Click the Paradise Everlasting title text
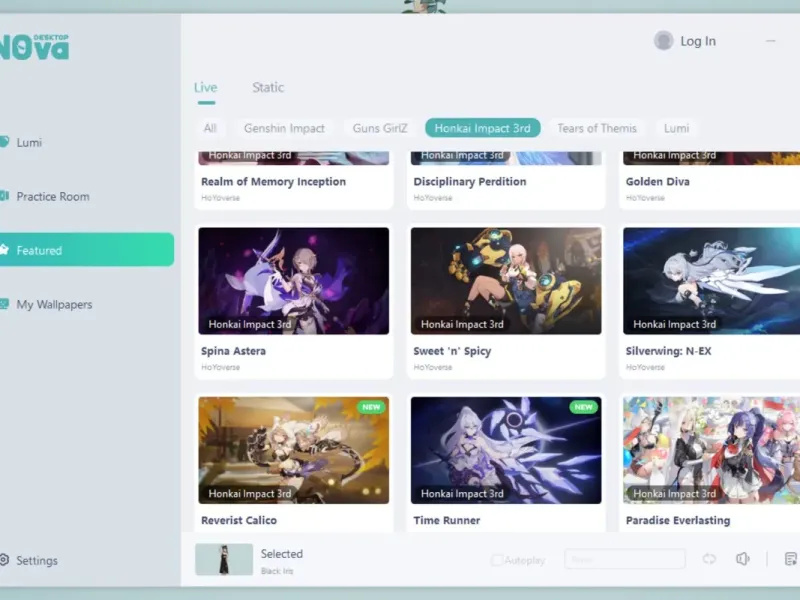 point(678,520)
